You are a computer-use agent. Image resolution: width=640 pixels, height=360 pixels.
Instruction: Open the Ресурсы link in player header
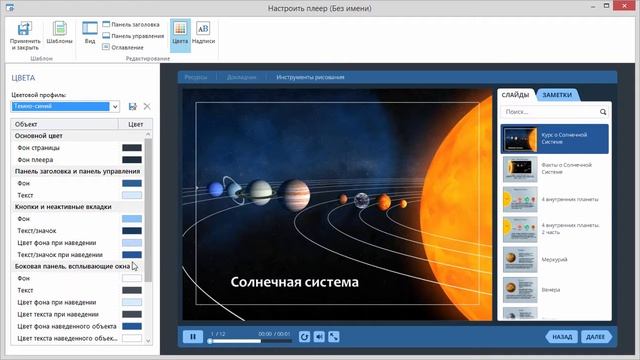[x=196, y=77]
